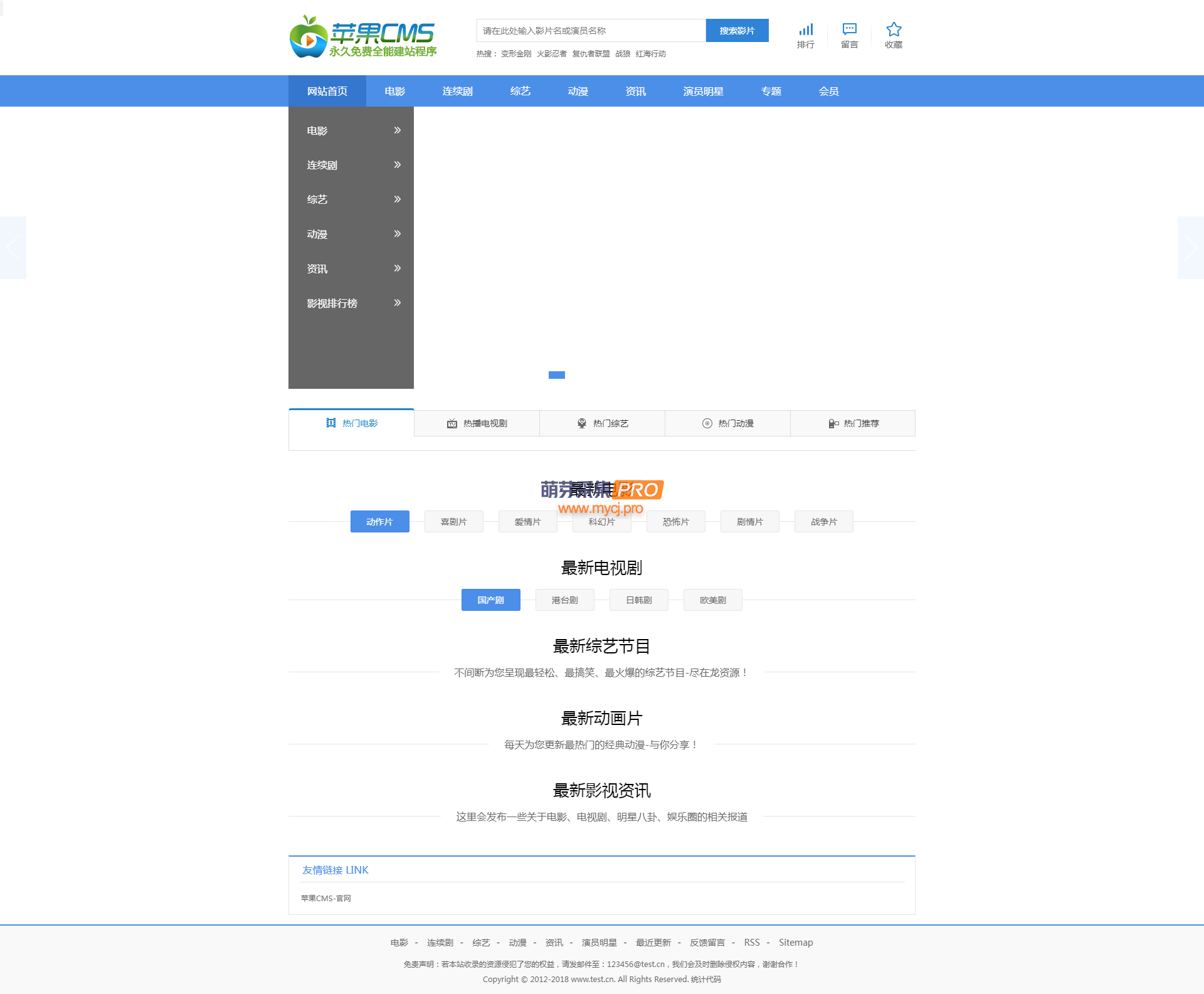Open the footer 最近更新 link
The height and width of the screenshot is (994, 1204).
[653, 943]
